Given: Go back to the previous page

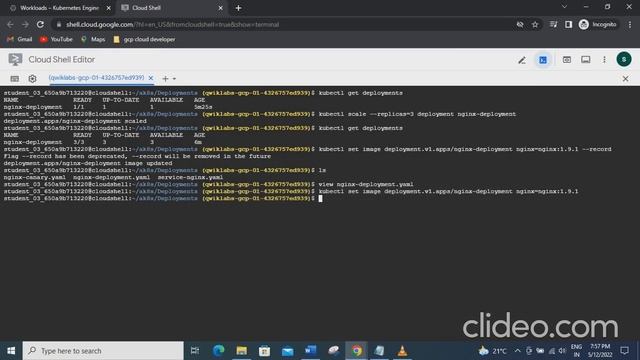Looking at the screenshot, I should (10, 24).
